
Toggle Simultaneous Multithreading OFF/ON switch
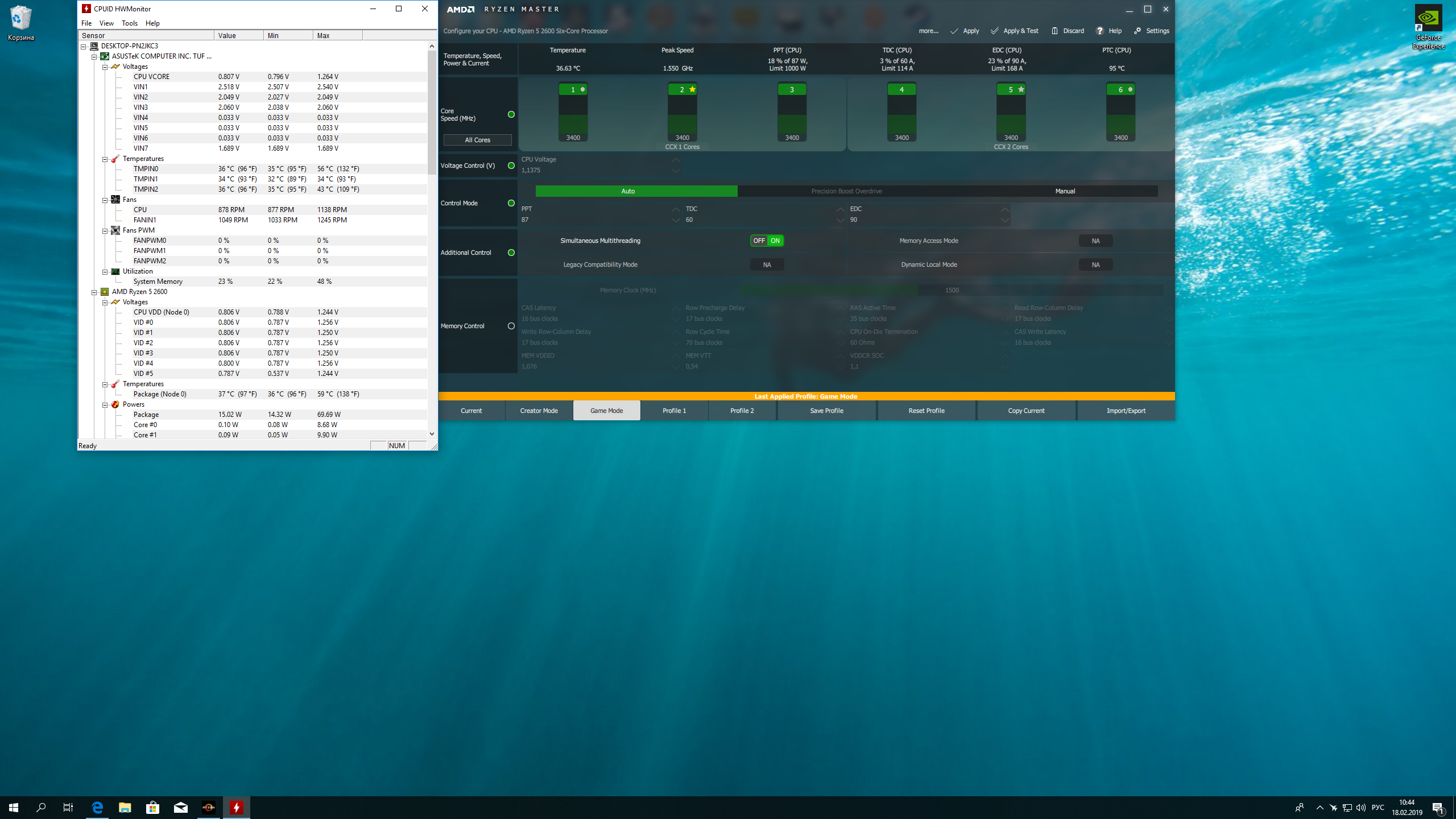767,241
